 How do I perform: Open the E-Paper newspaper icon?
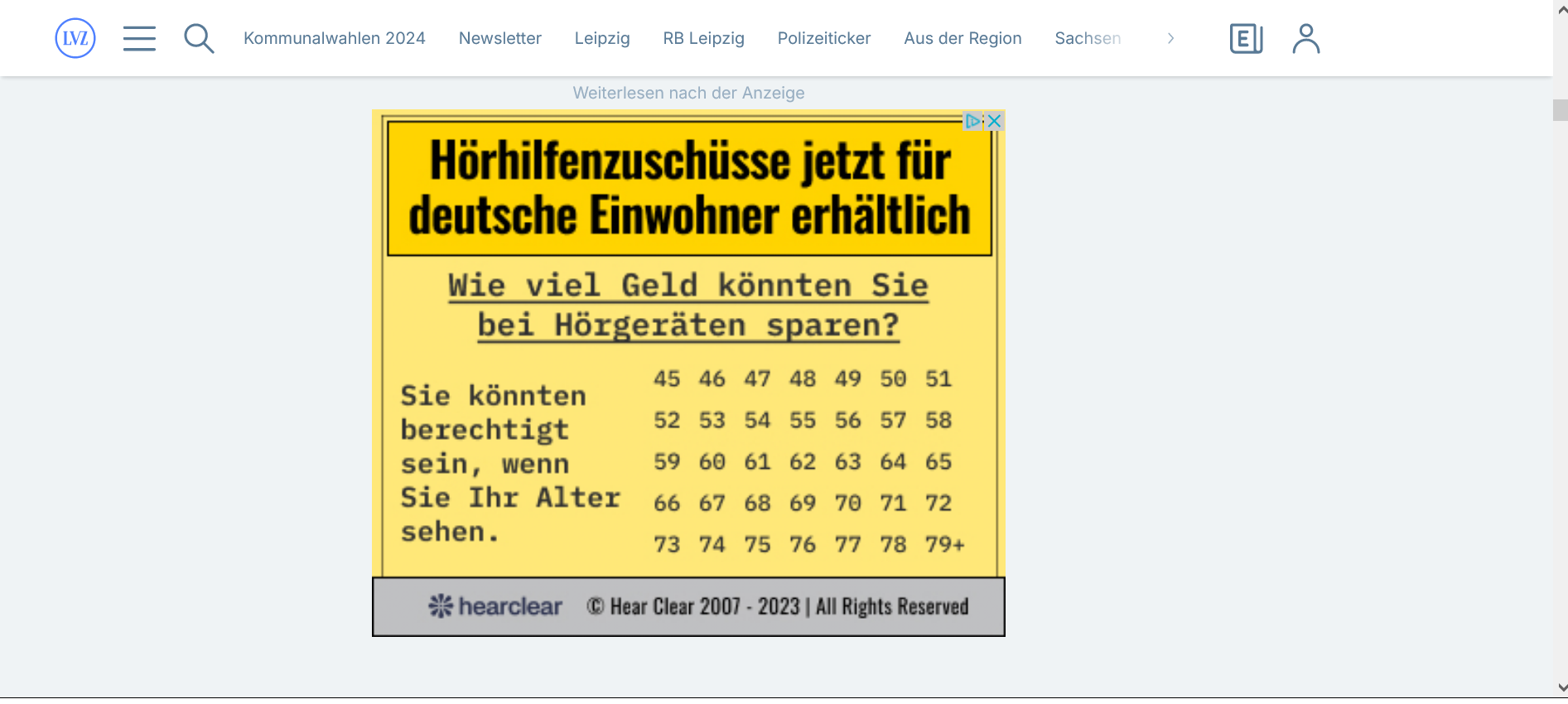coord(1246,38)
